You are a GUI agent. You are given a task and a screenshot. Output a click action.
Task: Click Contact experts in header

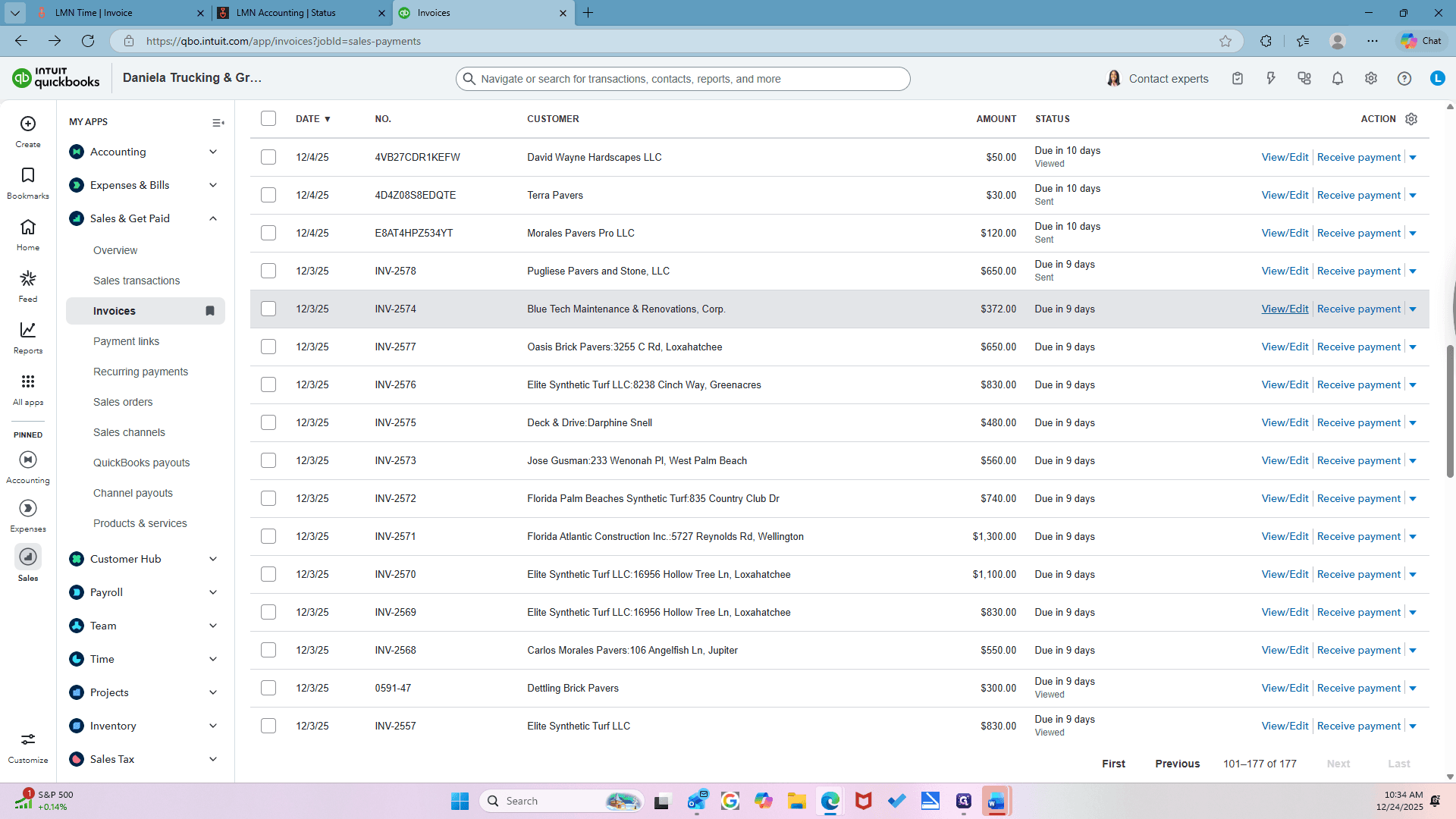(1157, 78)
